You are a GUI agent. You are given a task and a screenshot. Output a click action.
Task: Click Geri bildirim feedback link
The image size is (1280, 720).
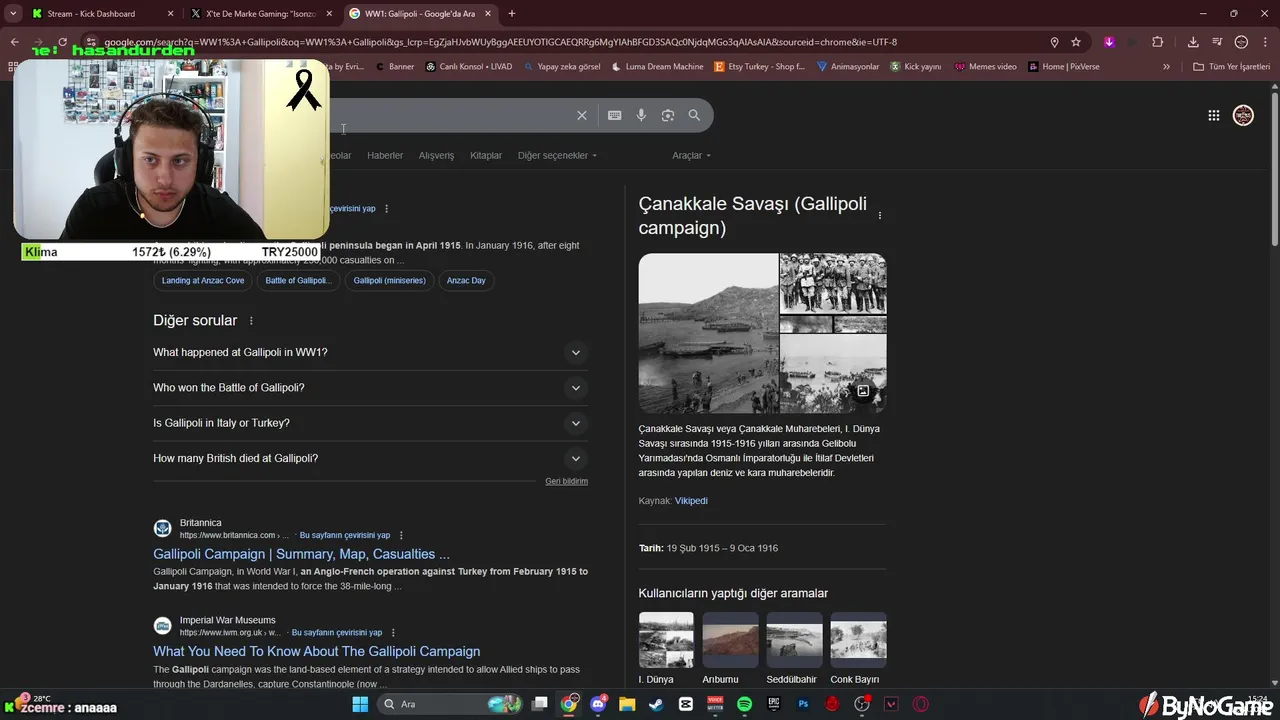[x=566, y=481]
